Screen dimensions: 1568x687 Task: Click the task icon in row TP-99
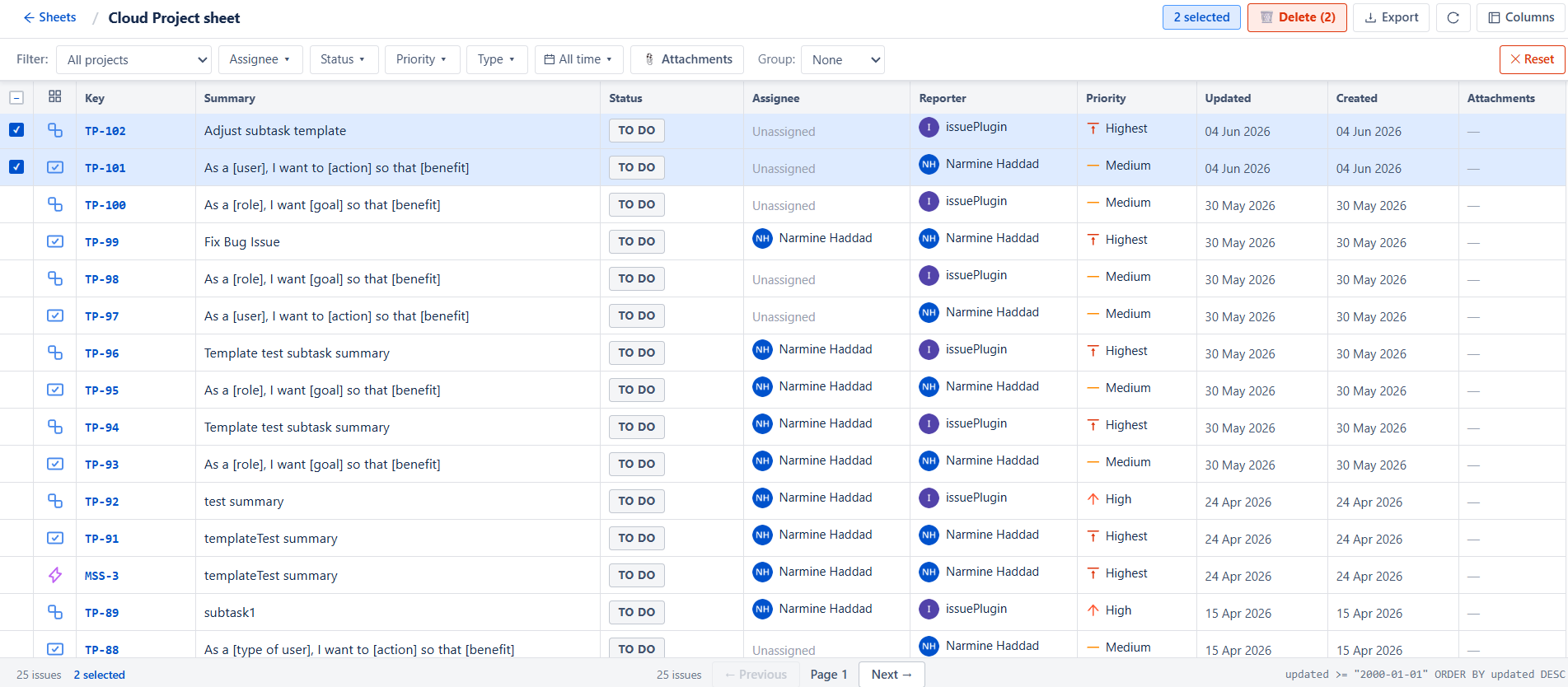tap(55, 241)
